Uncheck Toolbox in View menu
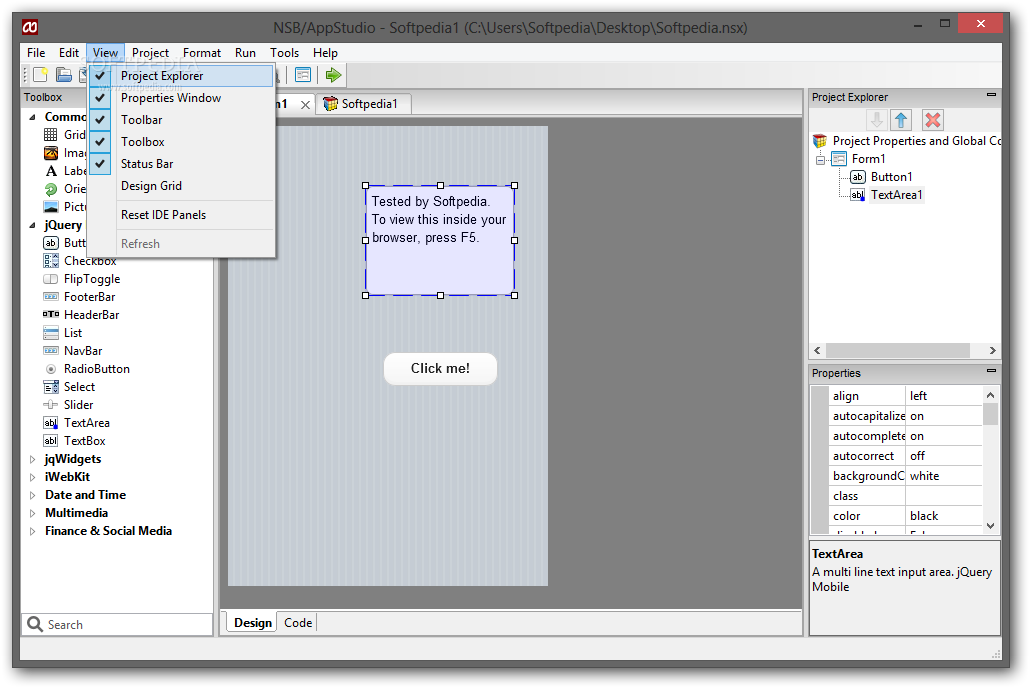Image resolution: width=1030 pixels, height=688 pixels. 181,142
